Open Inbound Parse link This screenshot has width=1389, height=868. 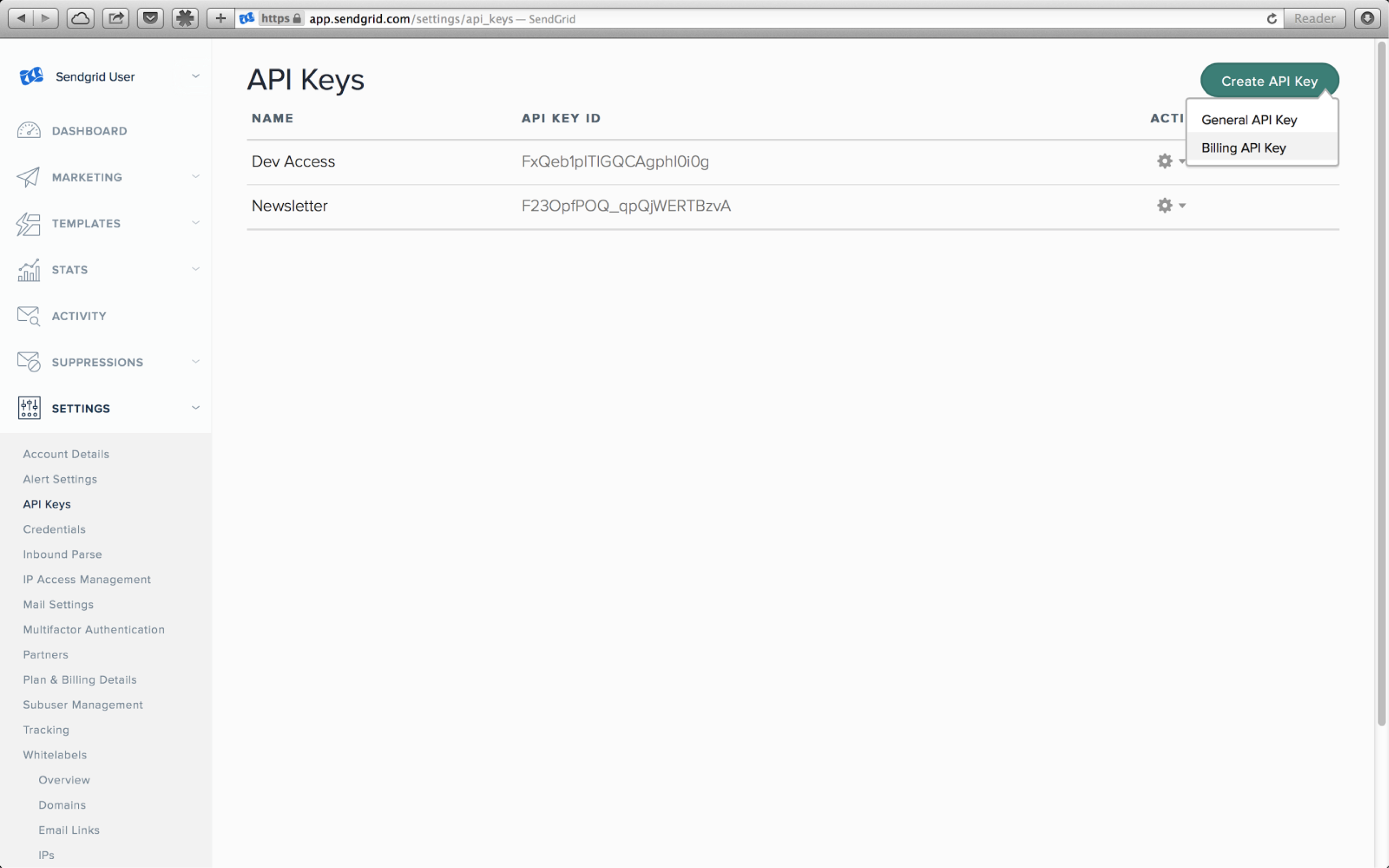62,554
